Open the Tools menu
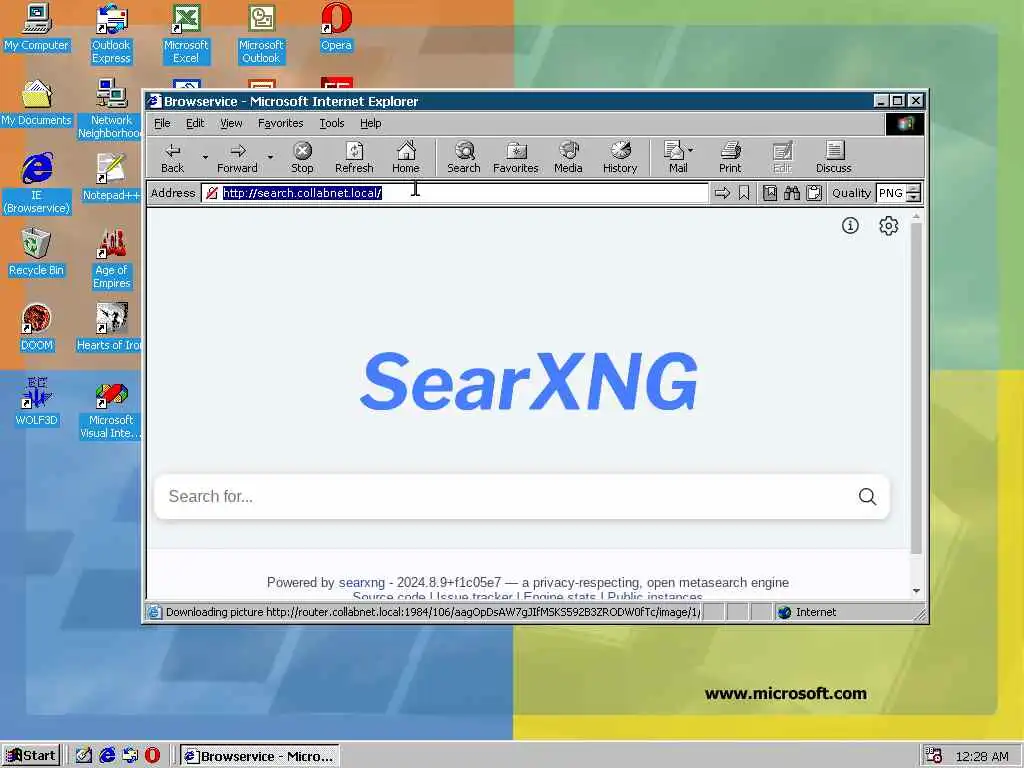 click(332, 123)
